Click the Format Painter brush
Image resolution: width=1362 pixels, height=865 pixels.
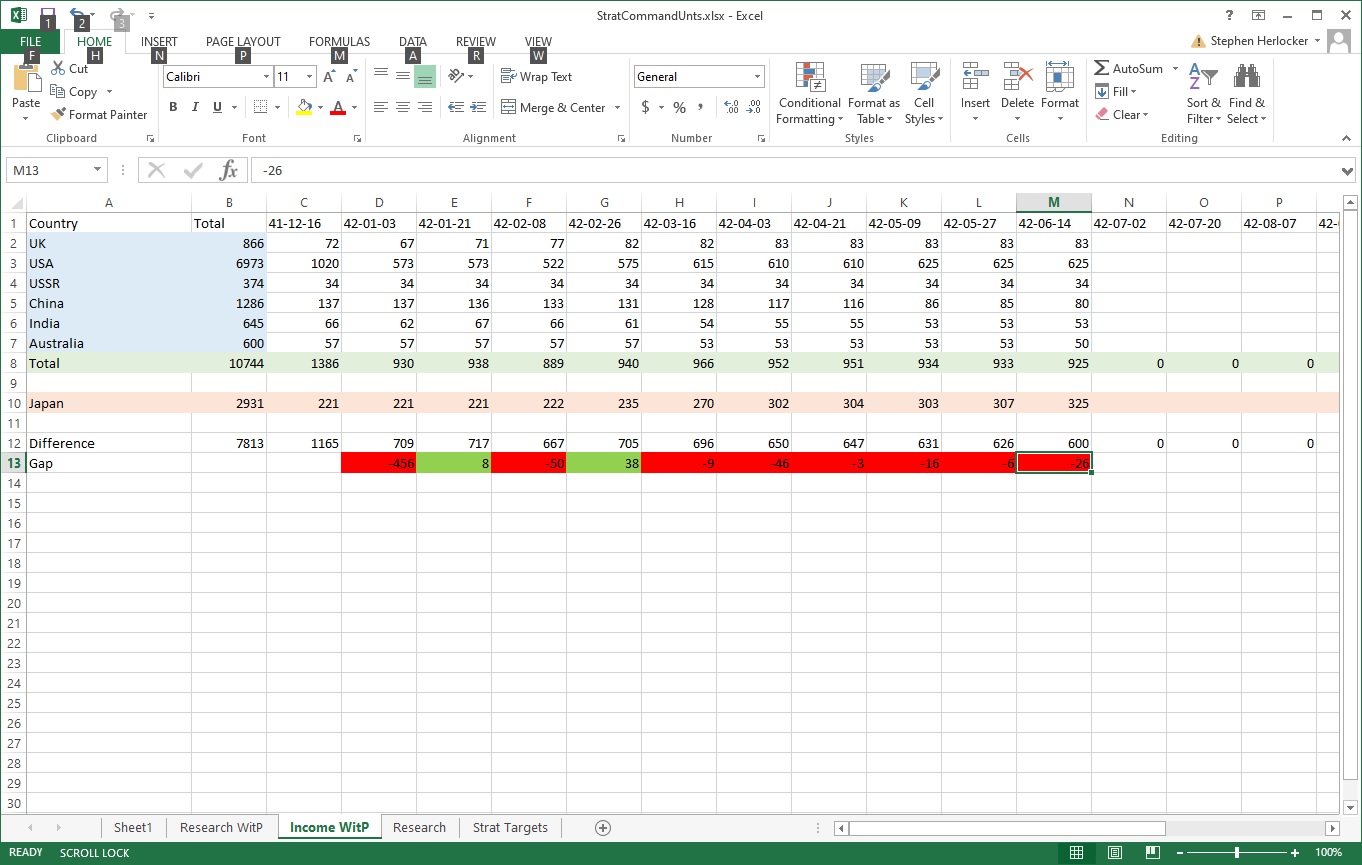click(58, 114)
